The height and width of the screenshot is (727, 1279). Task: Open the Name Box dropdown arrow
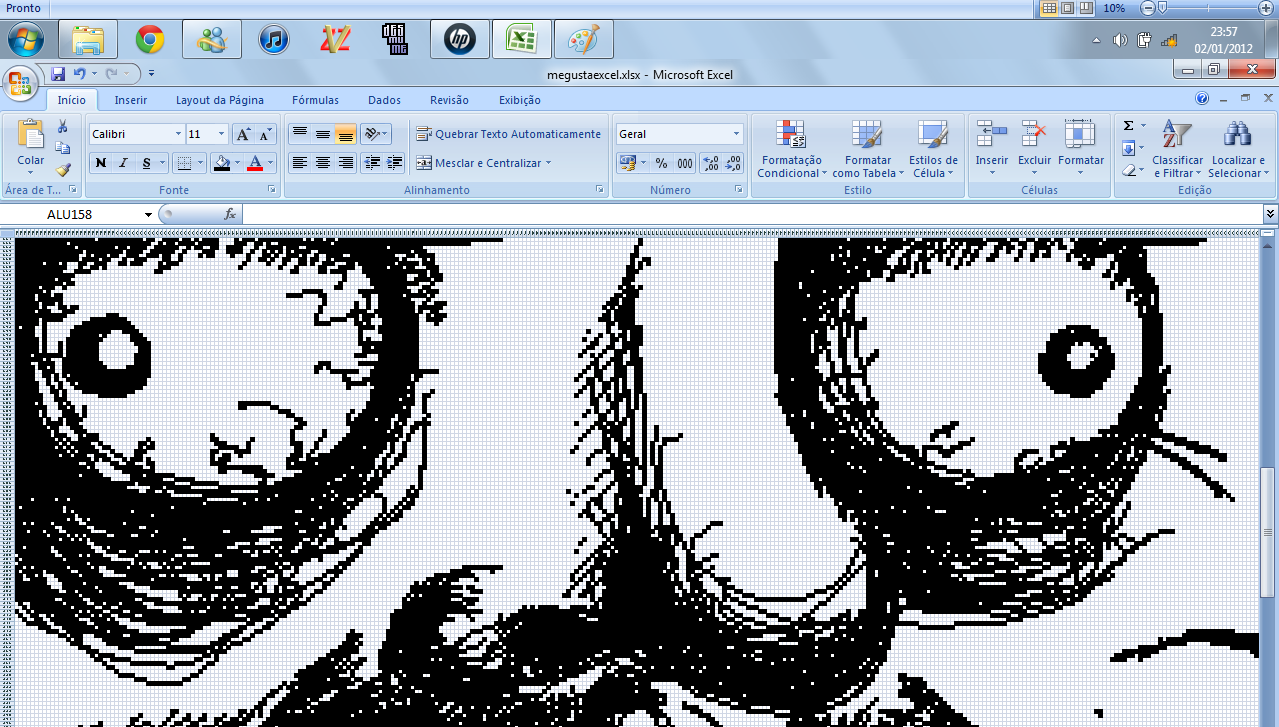[x=148, y=214]
